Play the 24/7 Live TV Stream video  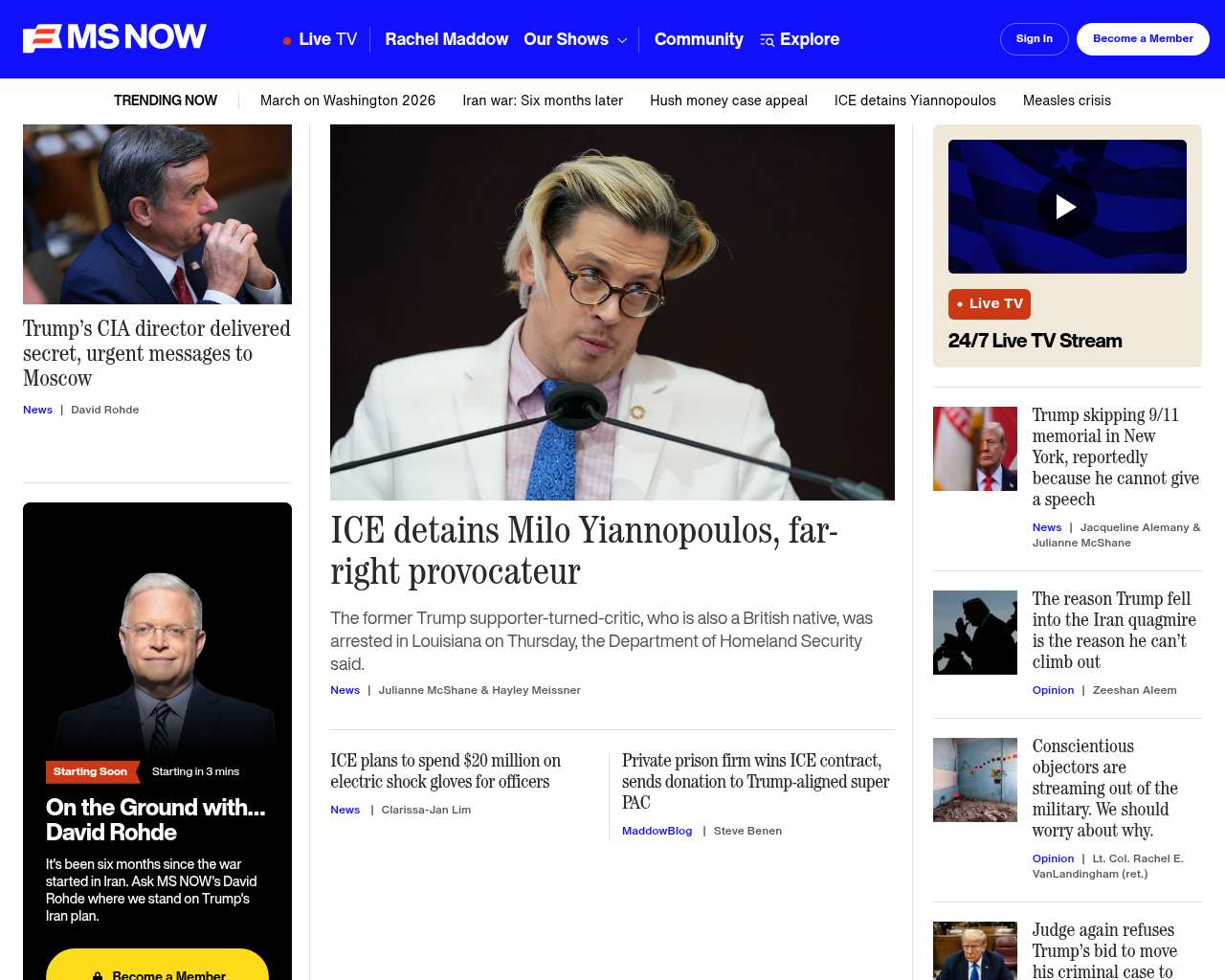1066,207
